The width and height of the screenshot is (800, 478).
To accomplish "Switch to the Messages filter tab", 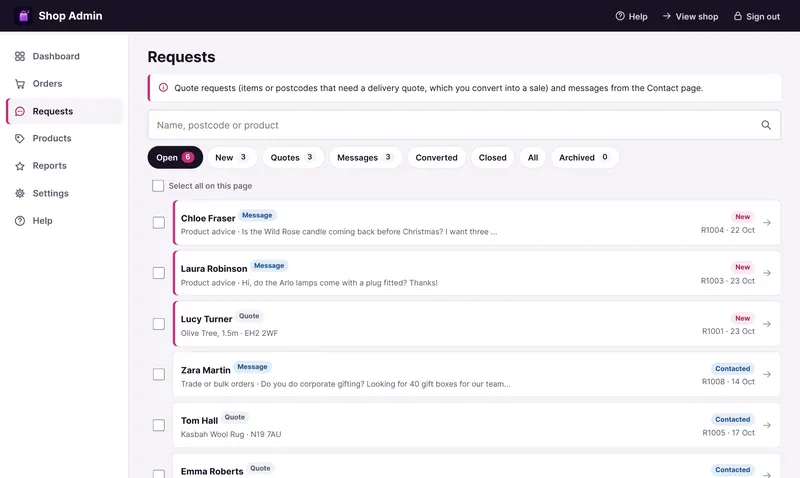I will click(x=365, y=157).
